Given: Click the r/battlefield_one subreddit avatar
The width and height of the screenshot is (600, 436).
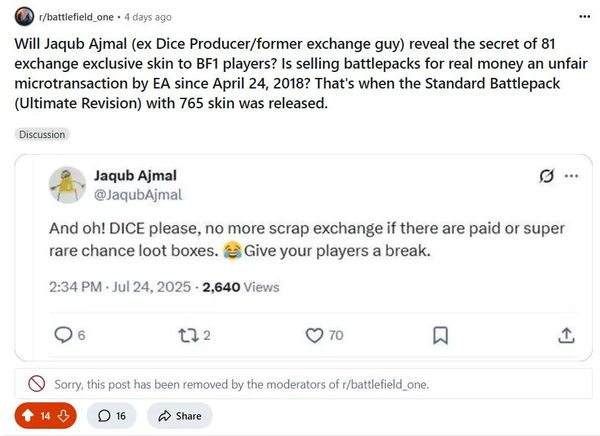Looking at the screenshot, I should 22,17.
